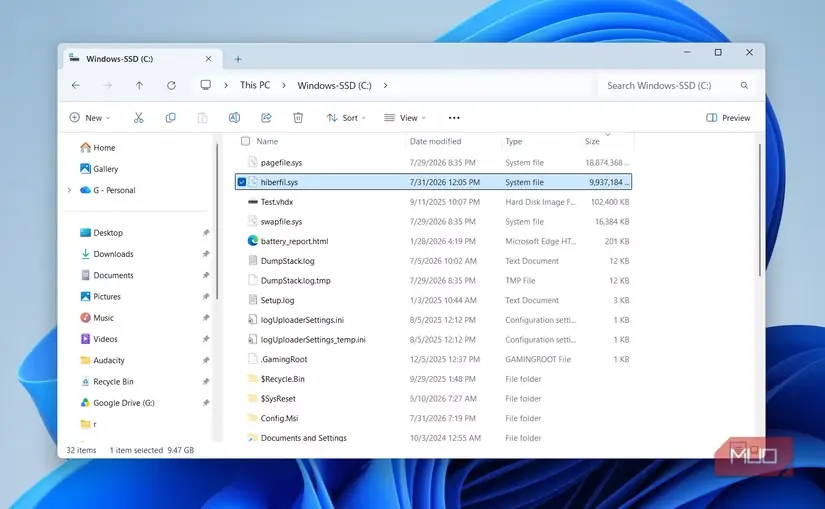Click the Cut scissors icon

(138, 118)
